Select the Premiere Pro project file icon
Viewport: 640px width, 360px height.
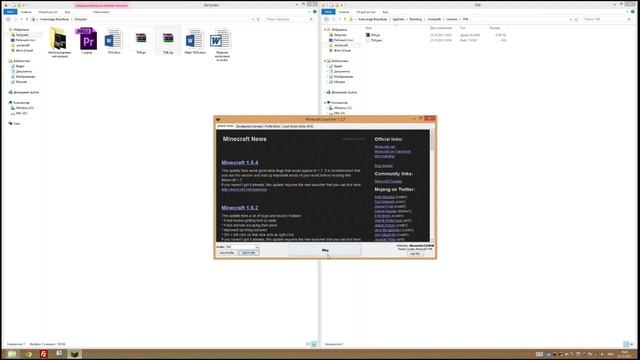(x=87, y=39)
